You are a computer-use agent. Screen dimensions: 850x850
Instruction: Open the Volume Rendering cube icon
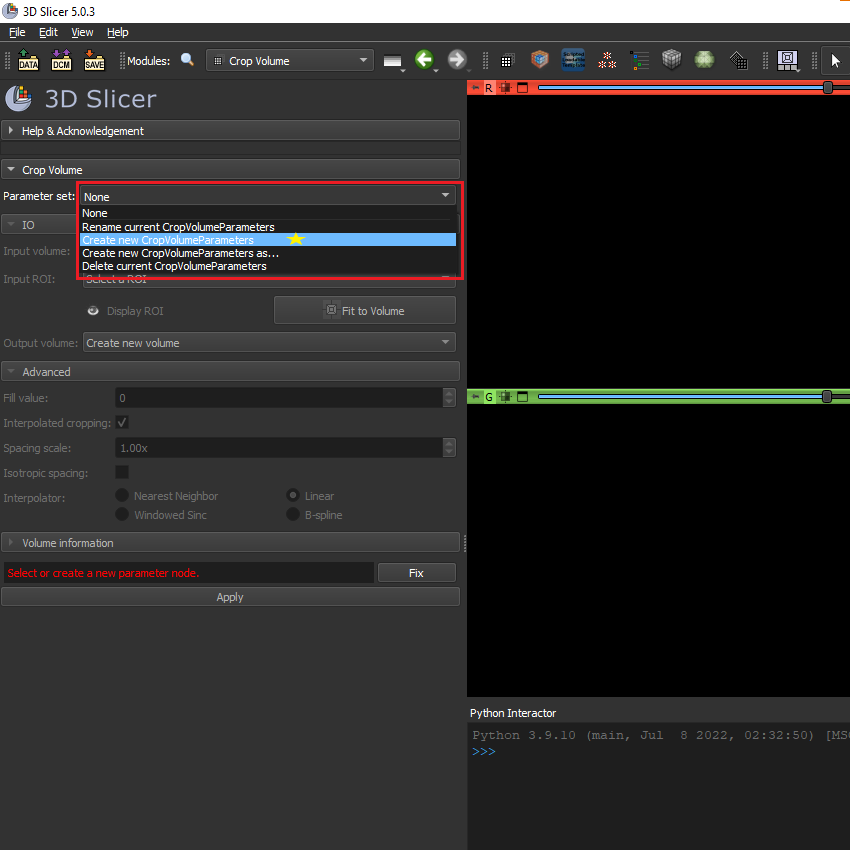point(539,59)
